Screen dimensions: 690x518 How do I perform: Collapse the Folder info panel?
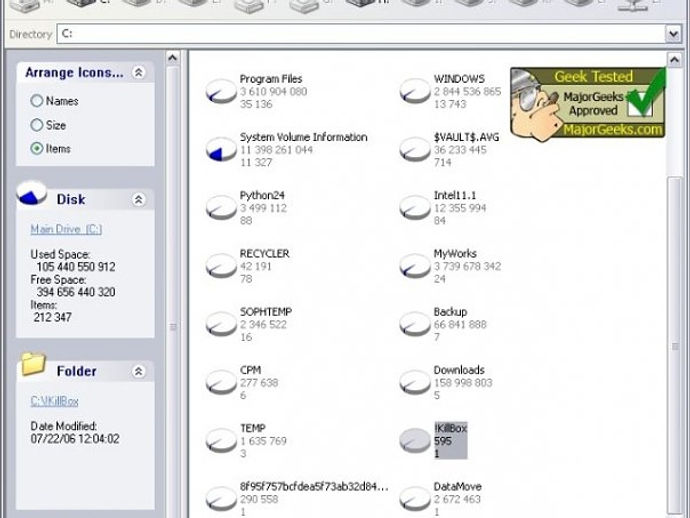(x=139, y=371)
